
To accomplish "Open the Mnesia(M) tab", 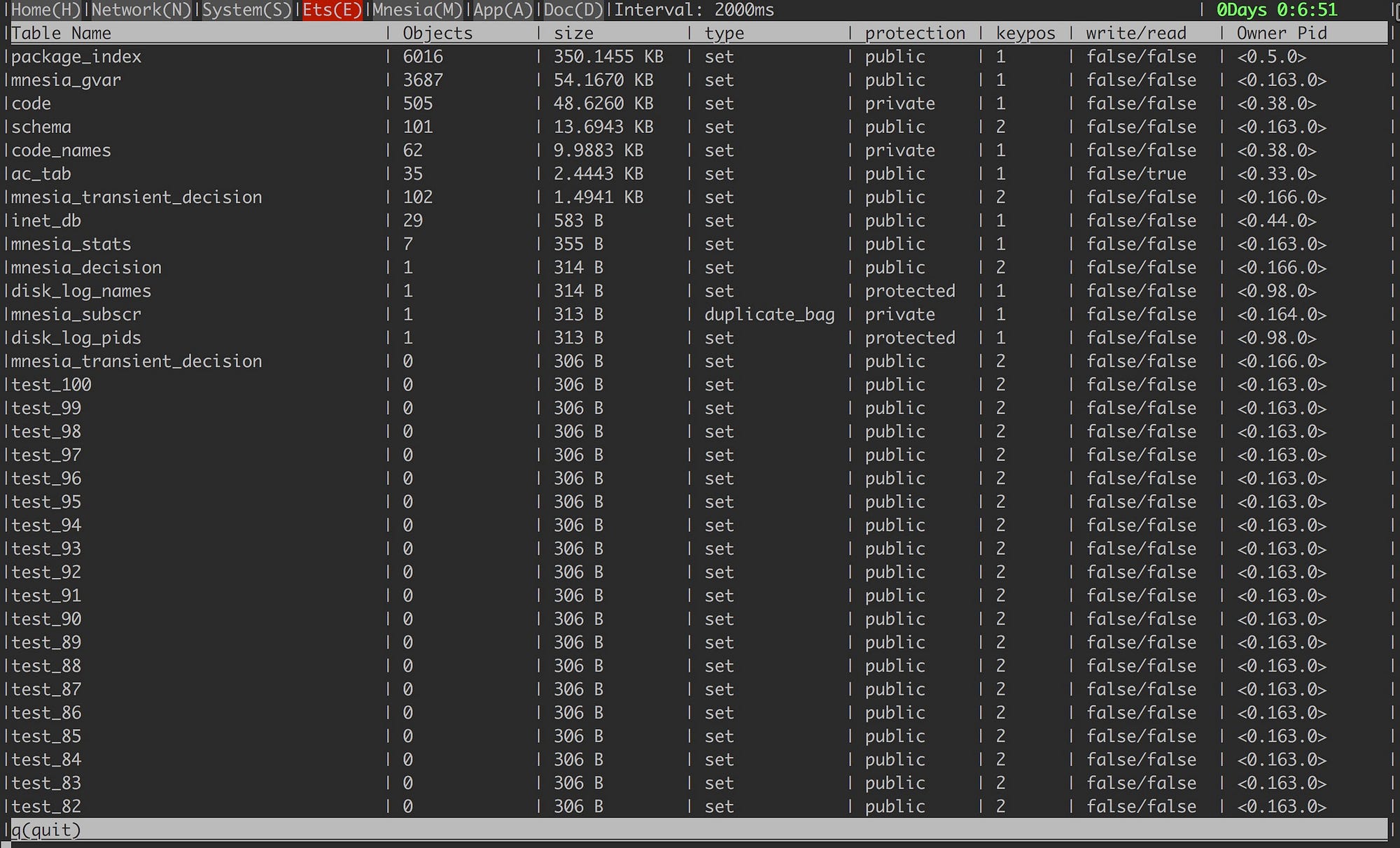I will 417,10.
